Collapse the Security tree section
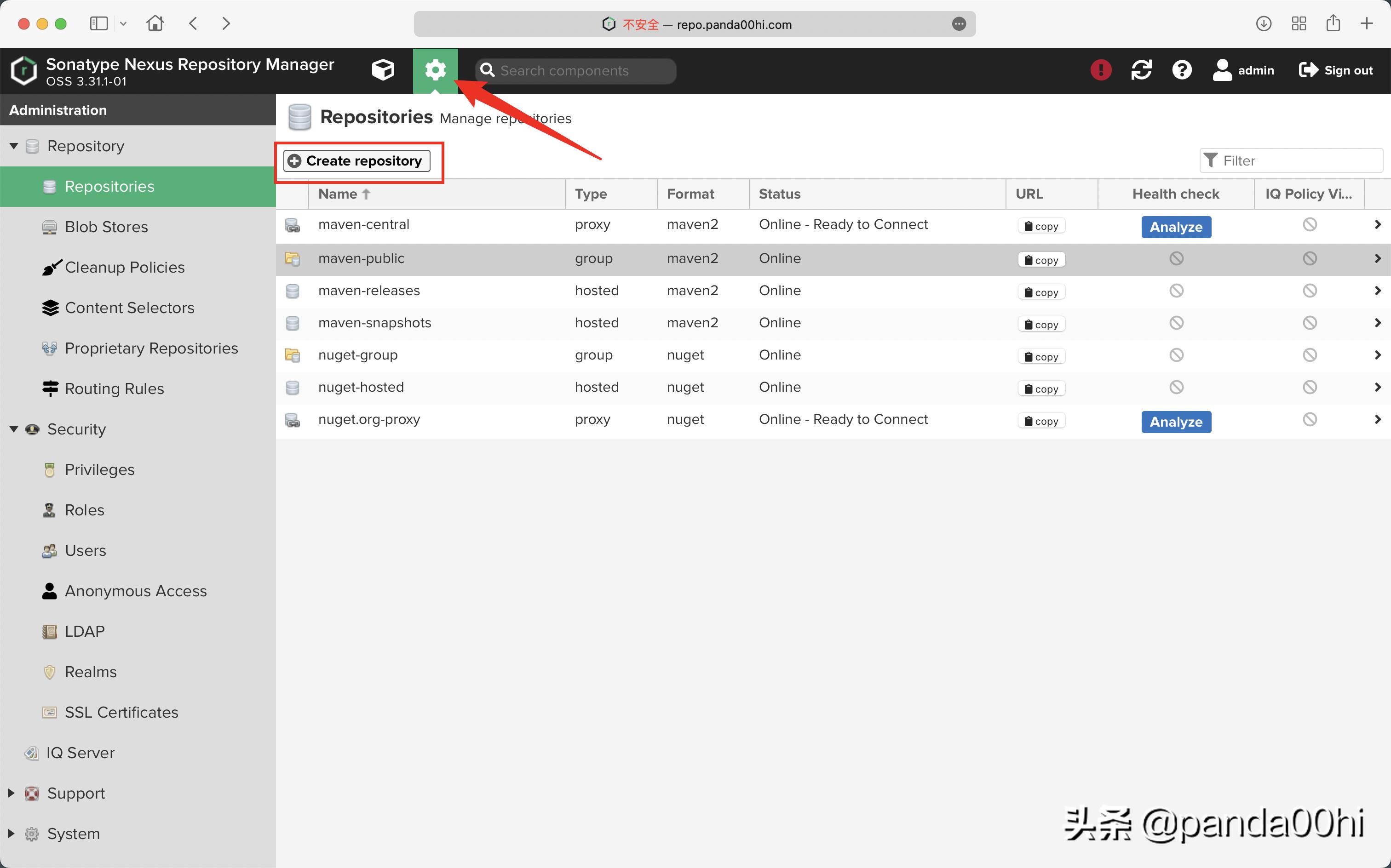The width and height of the screenshot is (1391, 868). pyautogui.click(x=14, y=429)
